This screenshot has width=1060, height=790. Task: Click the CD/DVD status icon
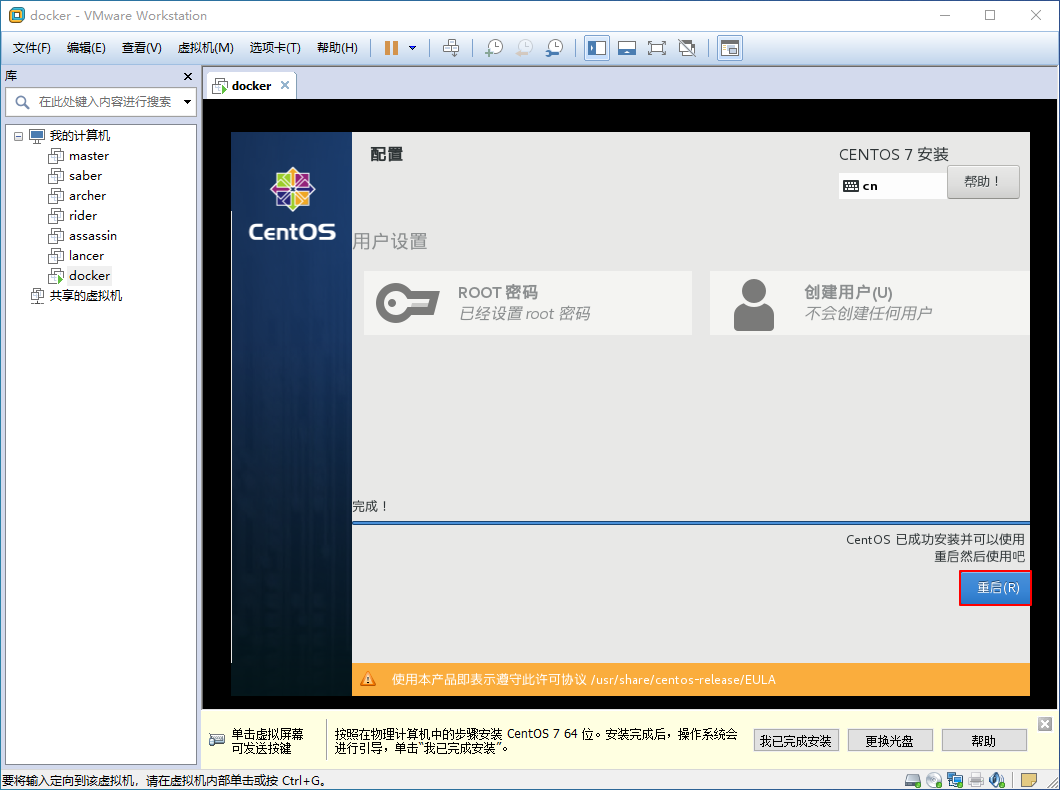933,780
